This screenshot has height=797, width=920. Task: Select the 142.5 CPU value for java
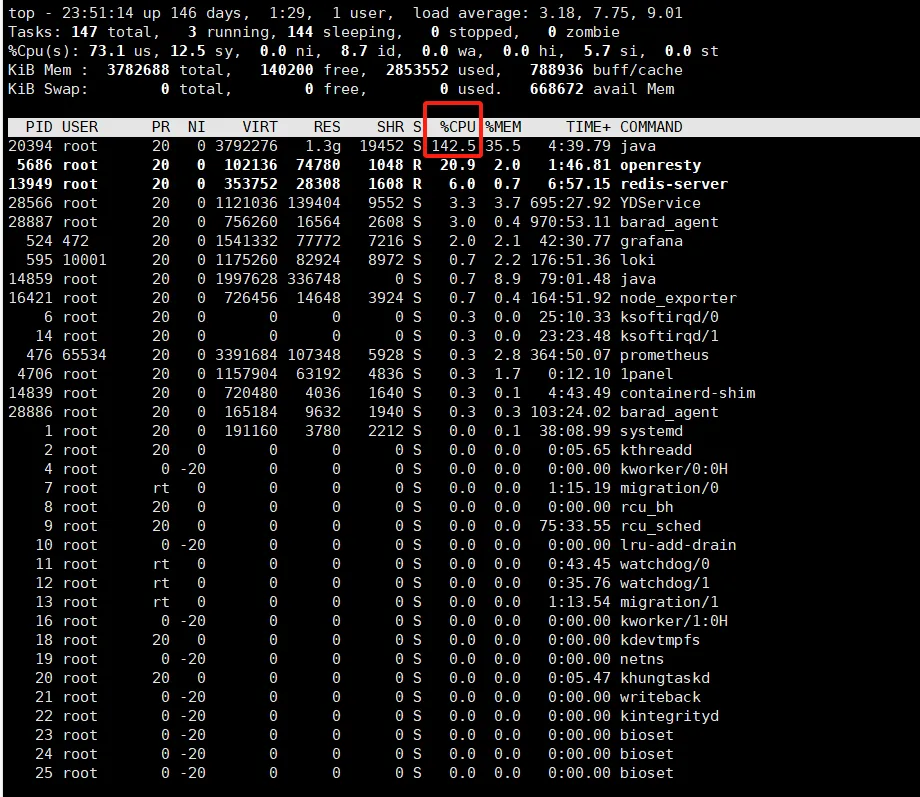454,146
